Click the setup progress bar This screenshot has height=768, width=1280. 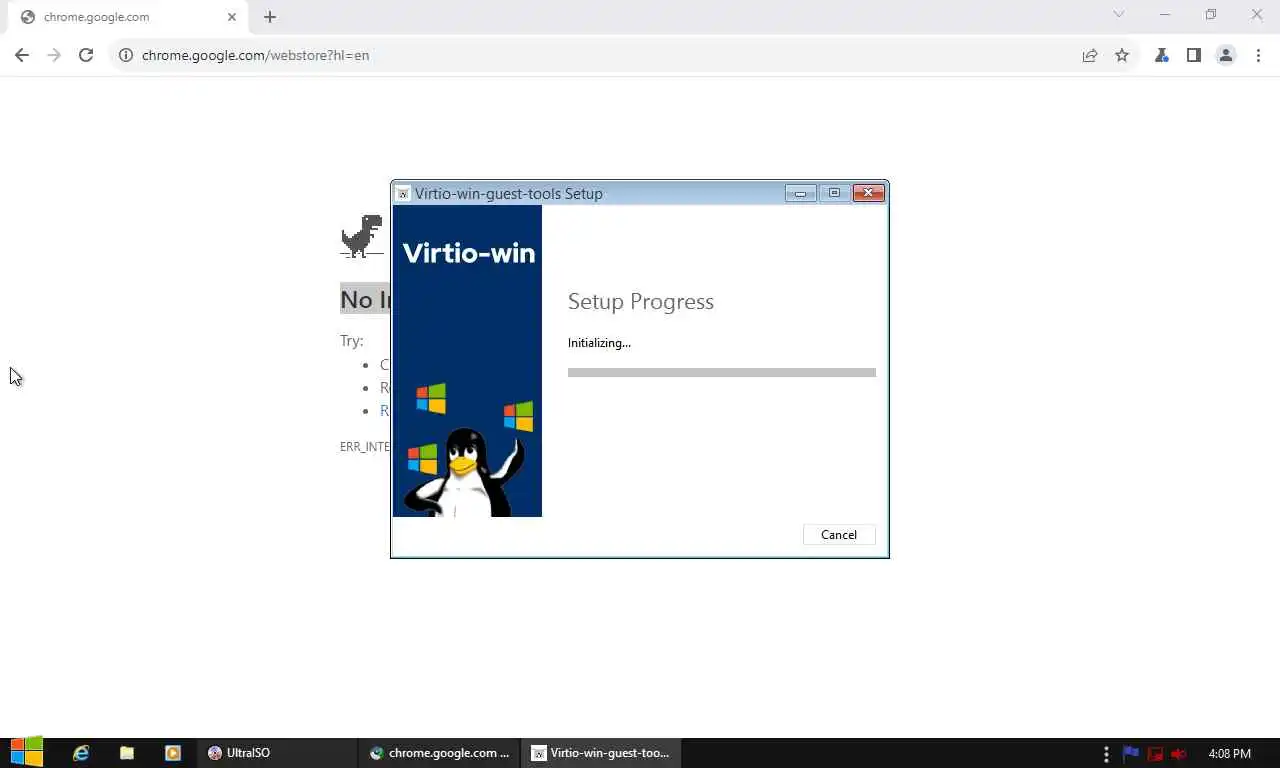(721, 372)
